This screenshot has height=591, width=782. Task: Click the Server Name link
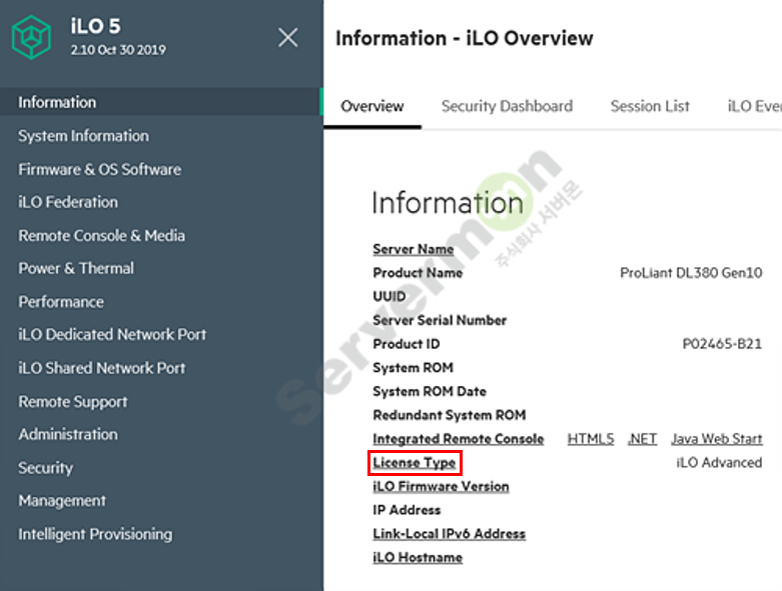click(413, 249)
